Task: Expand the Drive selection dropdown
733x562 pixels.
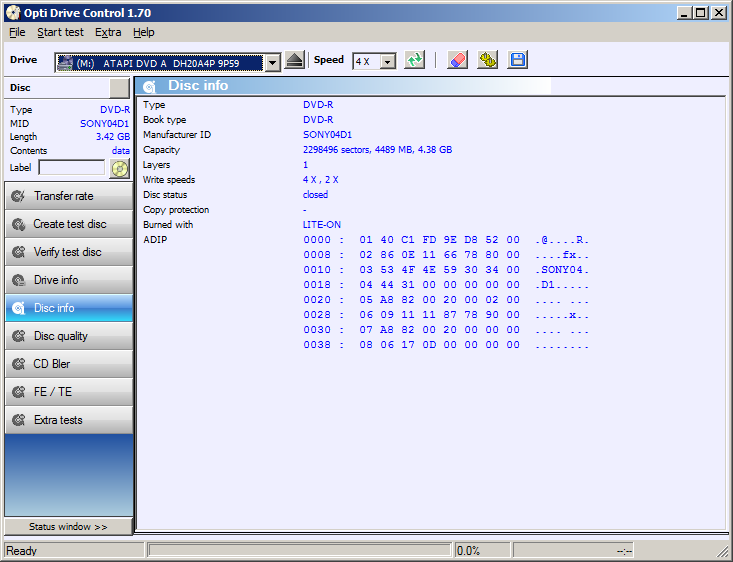Action: tap(273, 62)
